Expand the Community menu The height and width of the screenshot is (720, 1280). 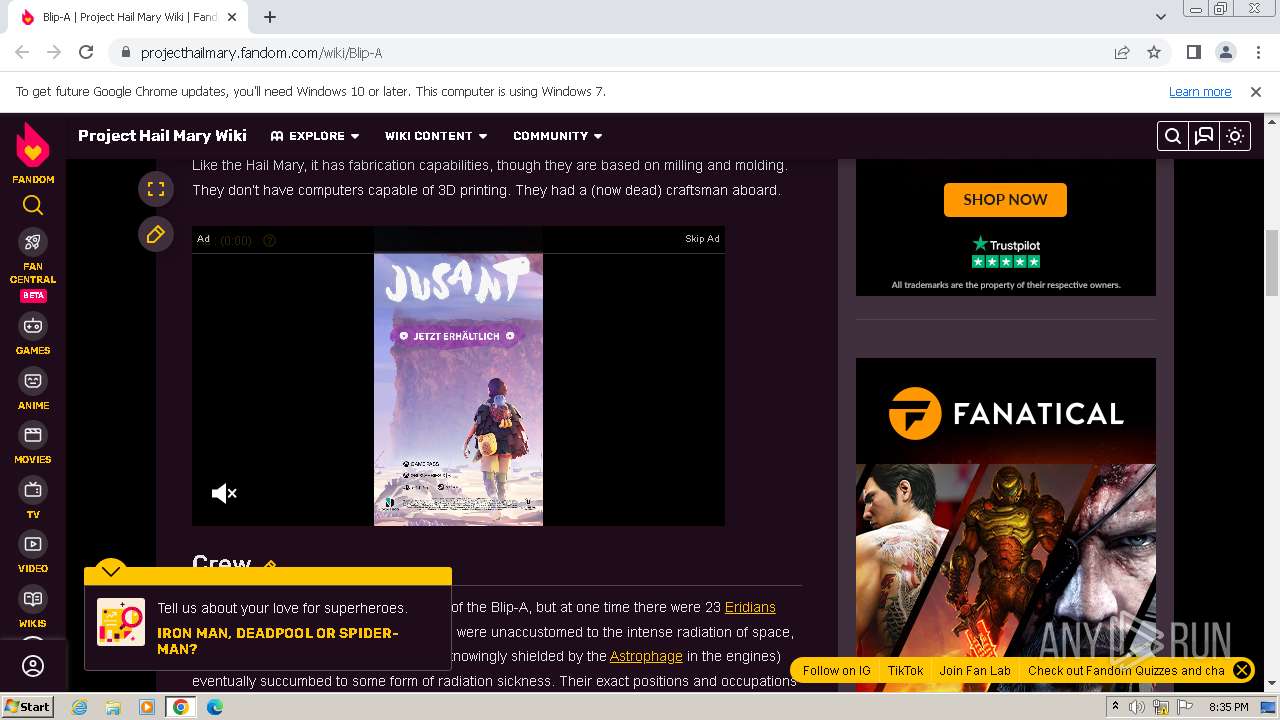558,136
